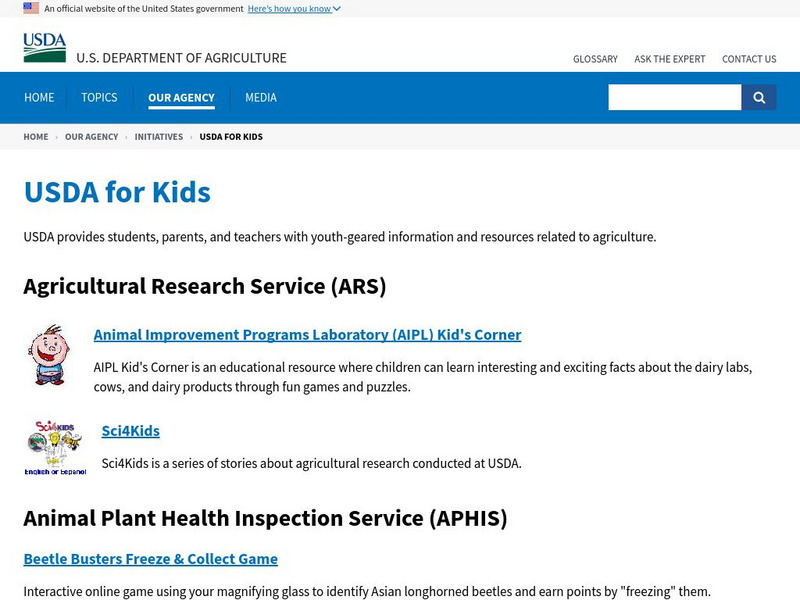Open Animal Improvement Programs Laboratory Kid's Corner link
The width and height of the screenshot is (800, 600).
coord(307,335)
